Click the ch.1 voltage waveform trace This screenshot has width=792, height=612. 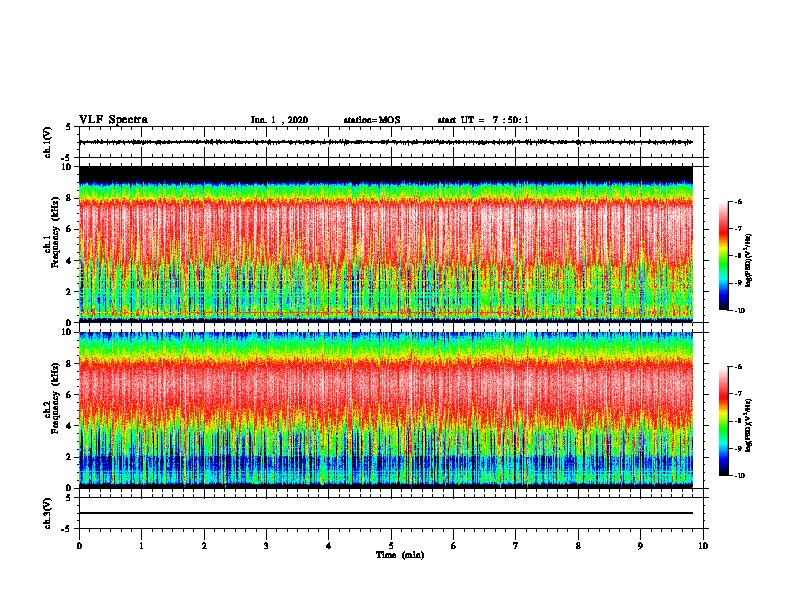pos(386,142)
